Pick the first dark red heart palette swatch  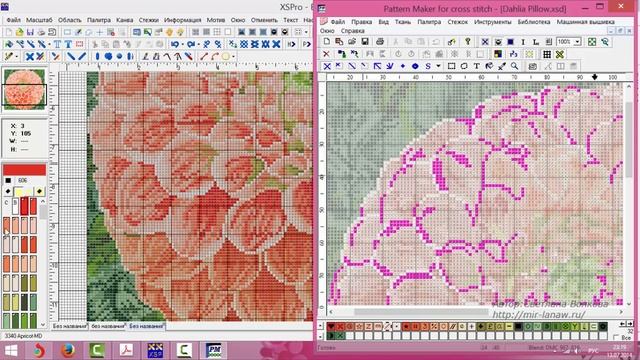tap(331, 327)
